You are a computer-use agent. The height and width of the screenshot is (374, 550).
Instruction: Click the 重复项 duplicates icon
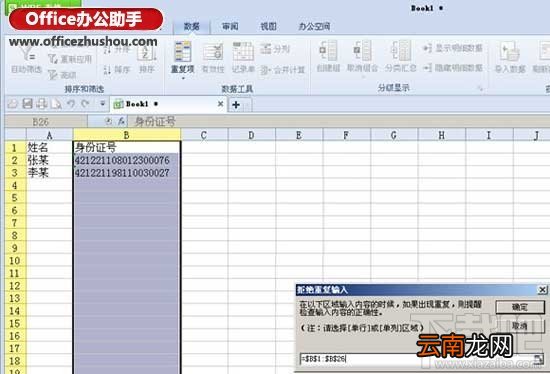183,52
